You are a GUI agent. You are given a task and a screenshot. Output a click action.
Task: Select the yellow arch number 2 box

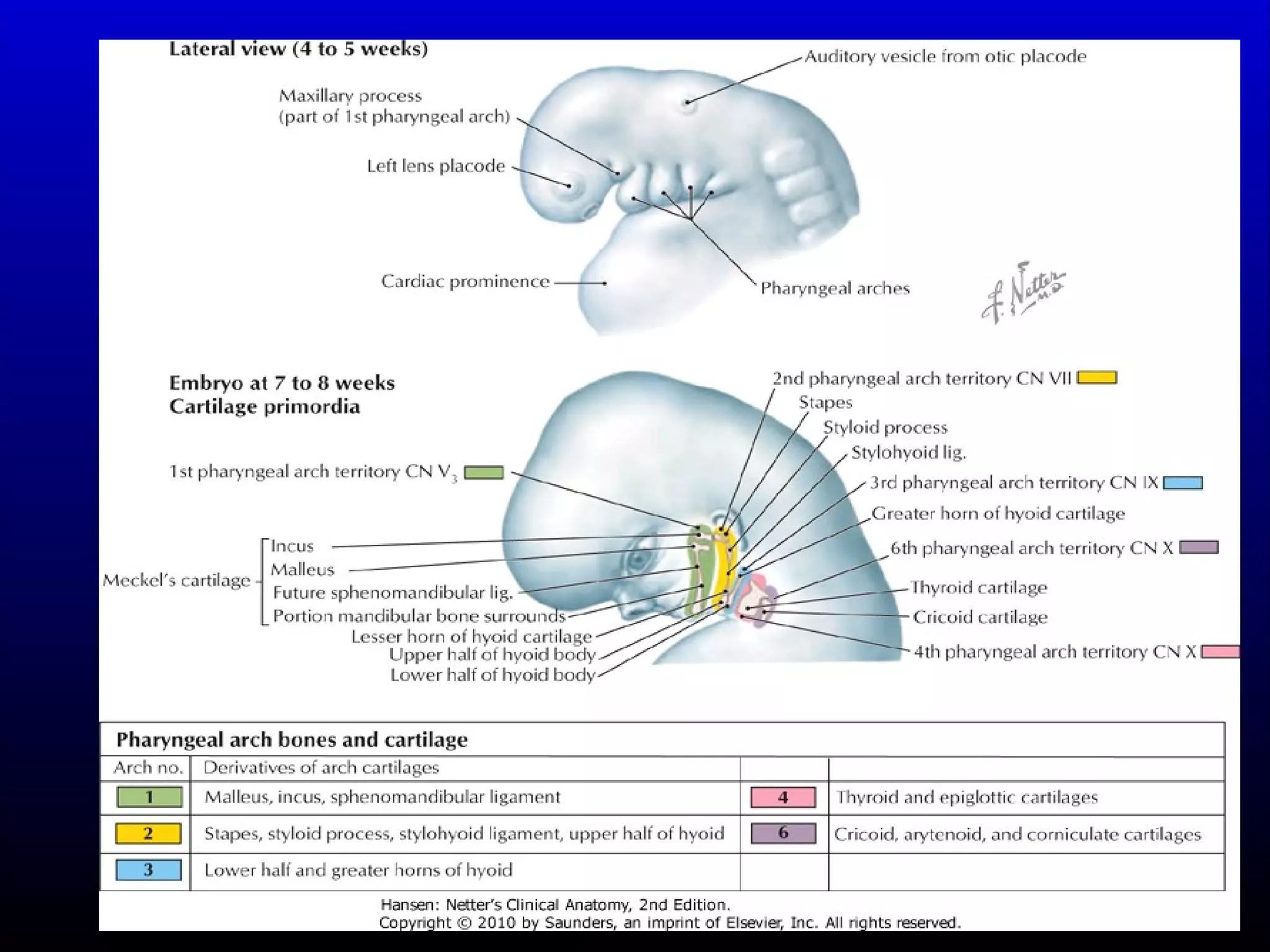click(x=148, y=834)
